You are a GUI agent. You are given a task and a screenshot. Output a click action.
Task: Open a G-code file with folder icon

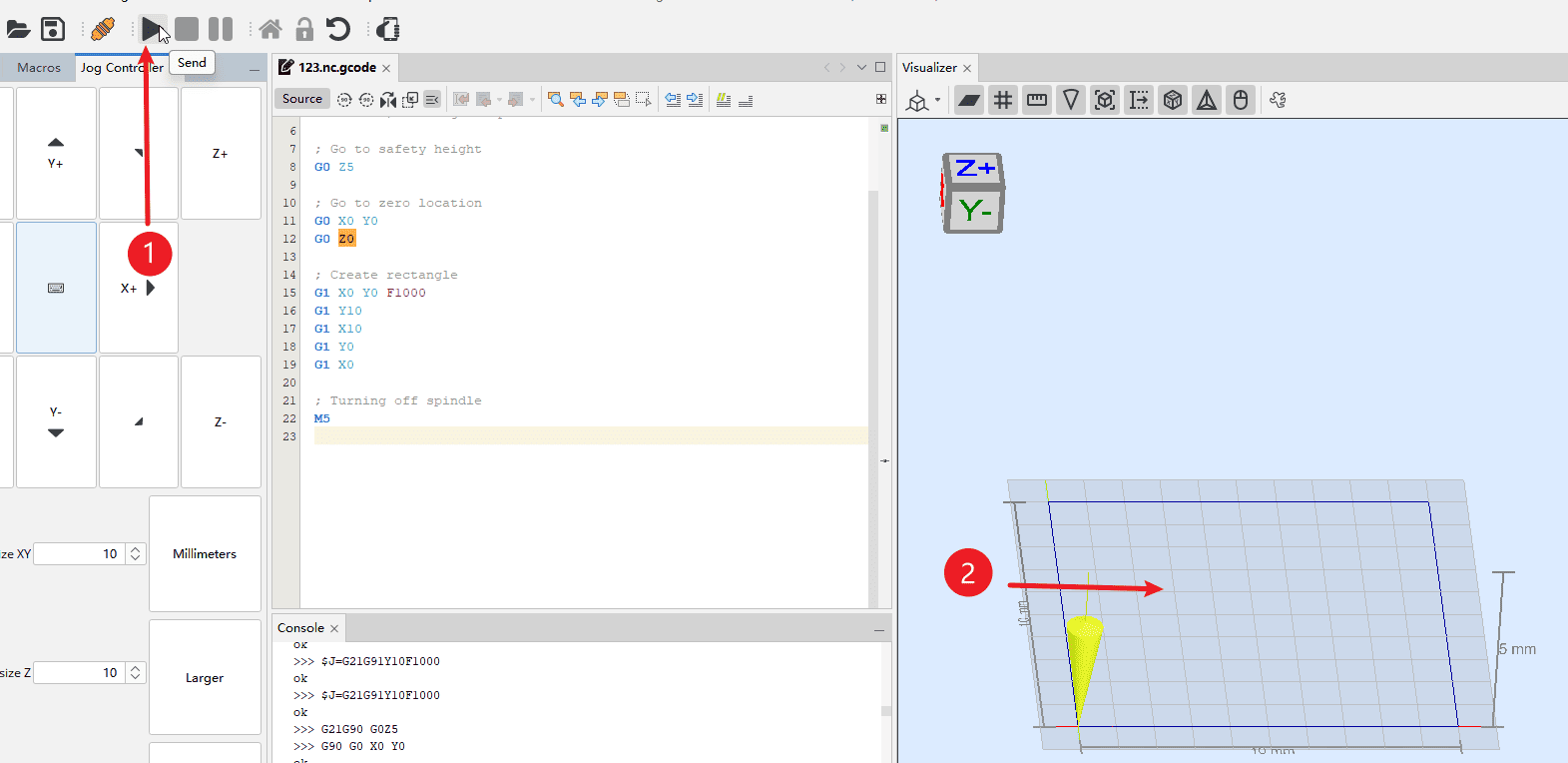tap(18, 29)
